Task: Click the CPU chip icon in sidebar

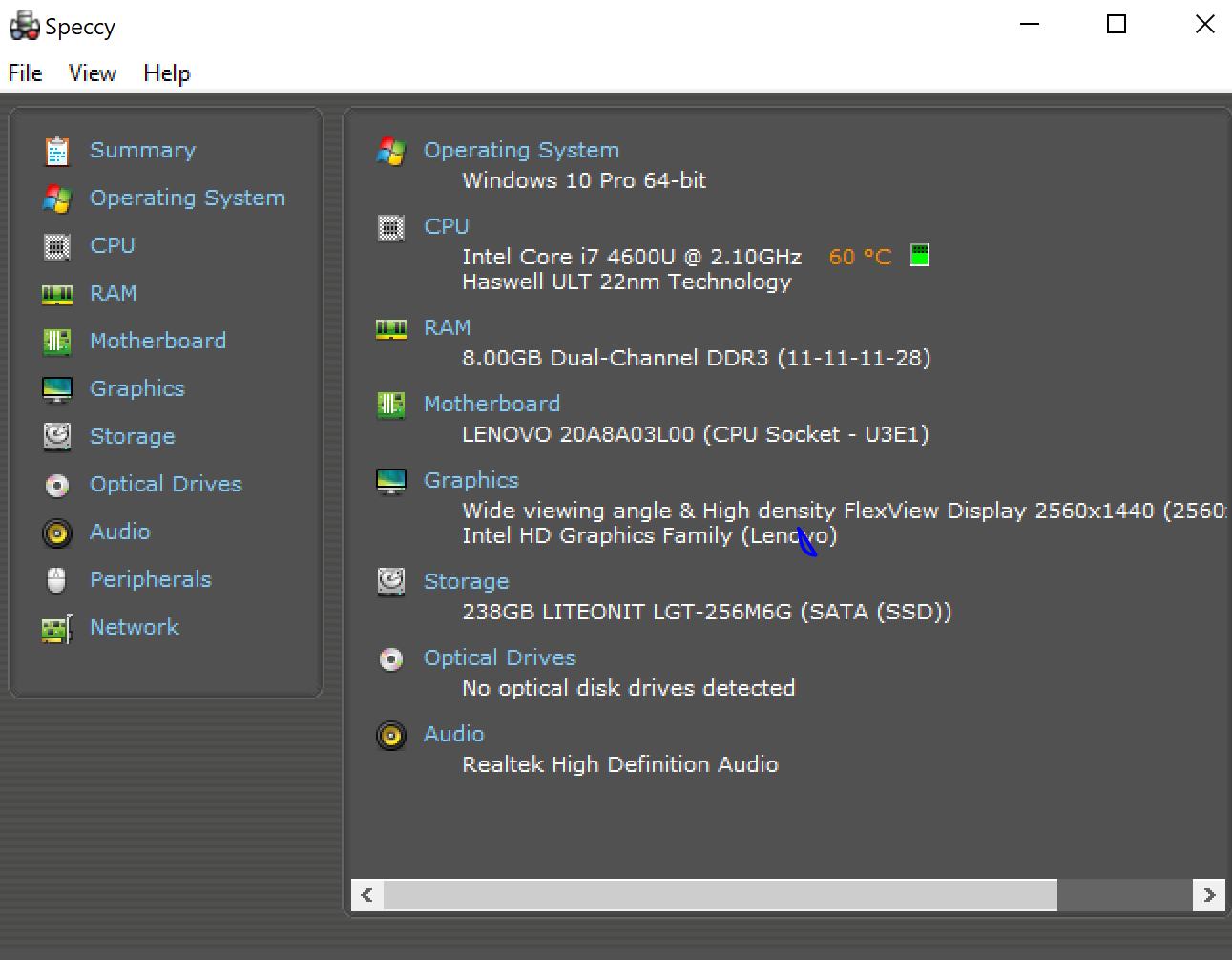Action: pyautogui.click(x=57, y=246)
